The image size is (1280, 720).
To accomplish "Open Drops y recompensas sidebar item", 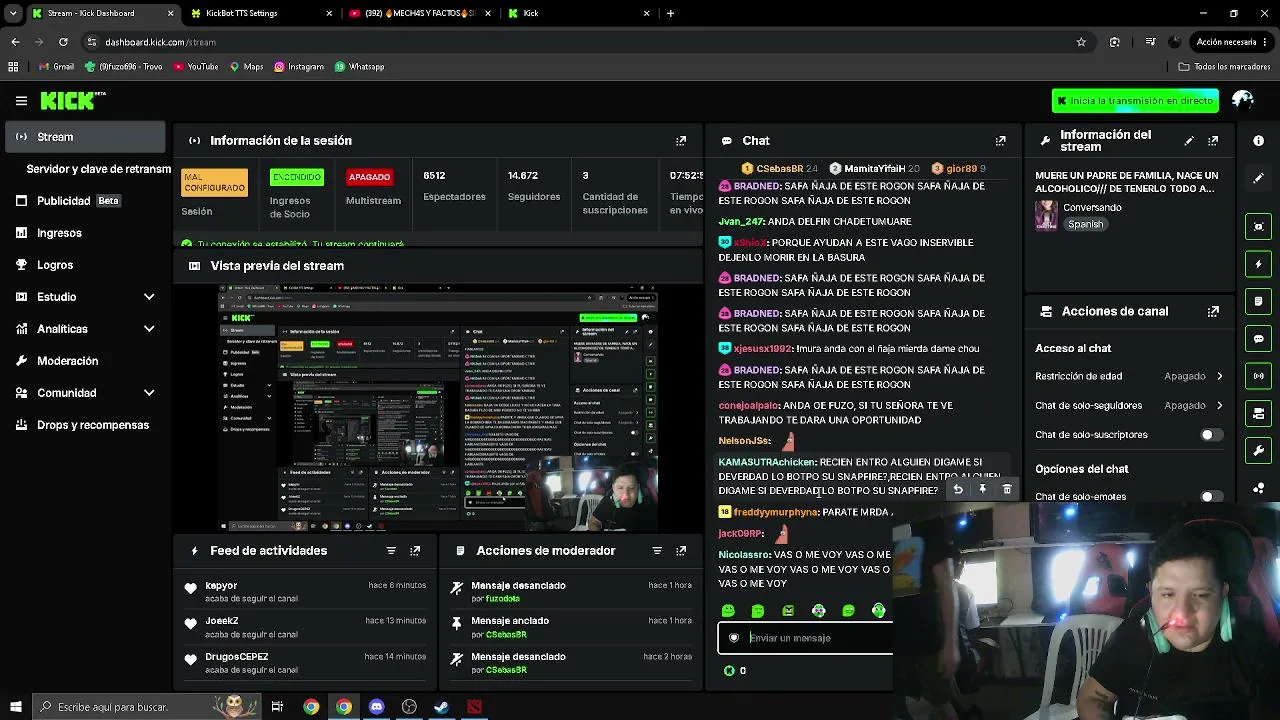I will point(86,425).
